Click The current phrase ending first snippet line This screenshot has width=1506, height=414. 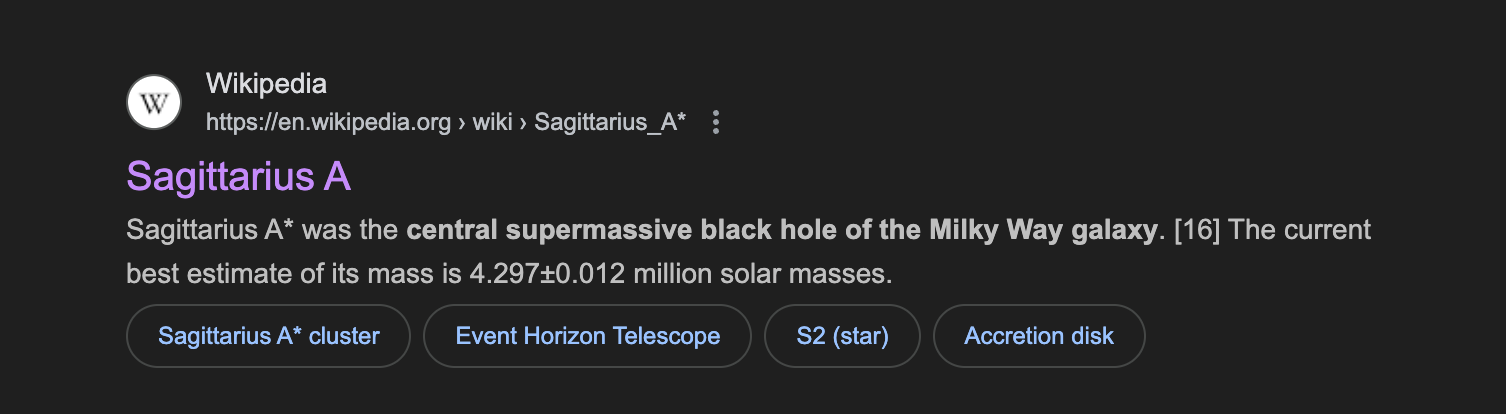pyautogui.click(x=1299, y=231)
